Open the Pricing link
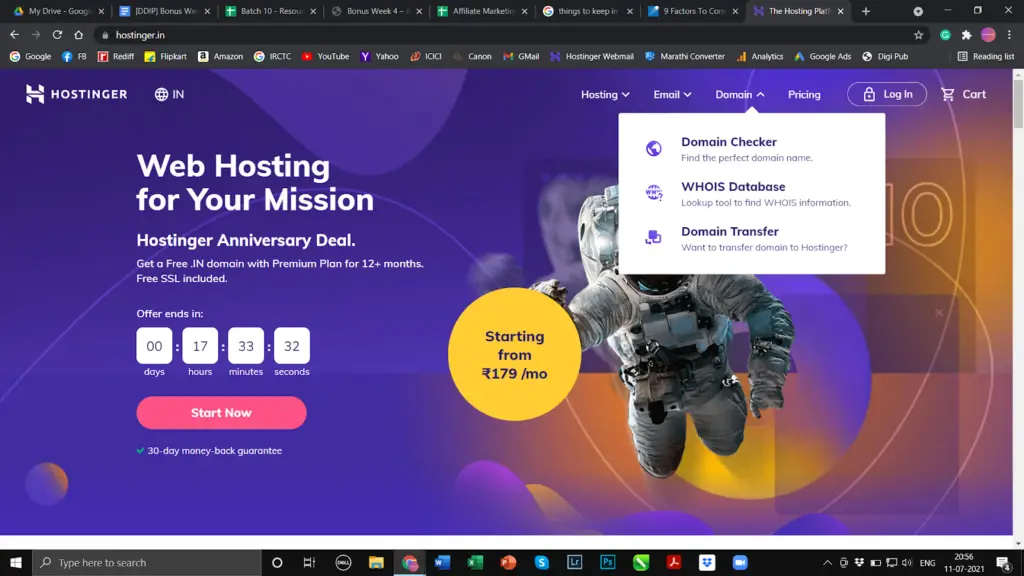Viewport: 1024px width, 576px height. coord(804,95)
